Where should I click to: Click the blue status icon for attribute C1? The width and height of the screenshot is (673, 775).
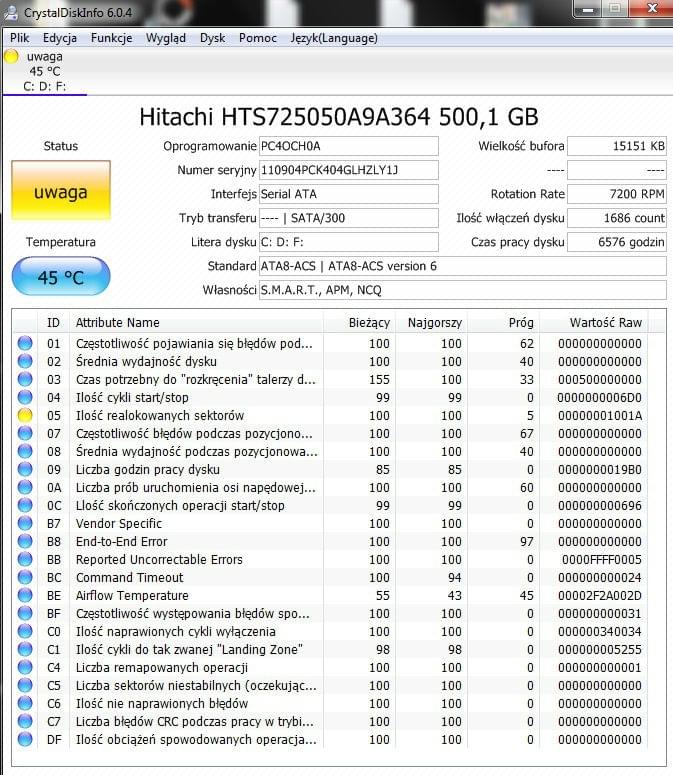[25, 649]
